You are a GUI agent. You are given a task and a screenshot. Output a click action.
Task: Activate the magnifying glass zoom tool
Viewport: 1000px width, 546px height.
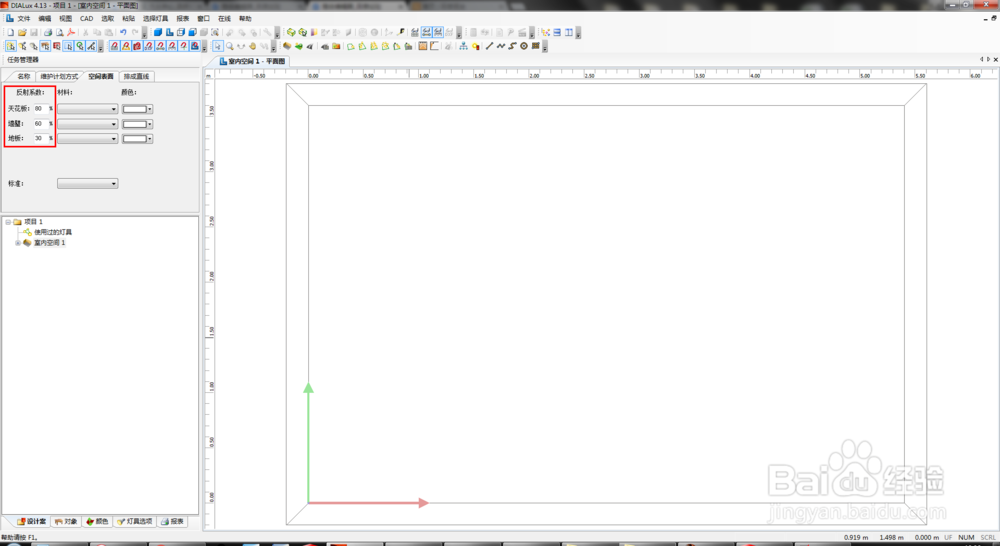tap(229, 46)
